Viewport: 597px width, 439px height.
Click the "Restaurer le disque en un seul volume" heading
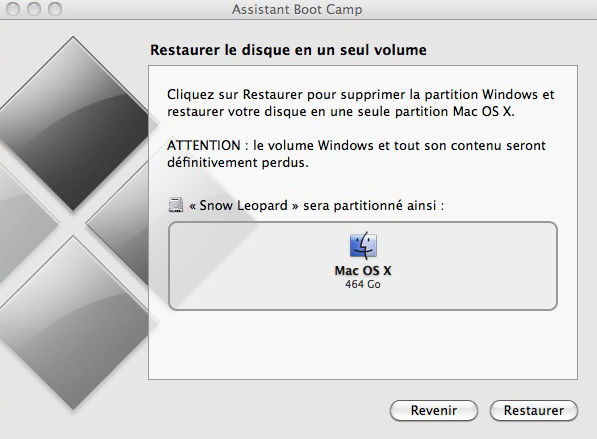click(x=288, y=50)
